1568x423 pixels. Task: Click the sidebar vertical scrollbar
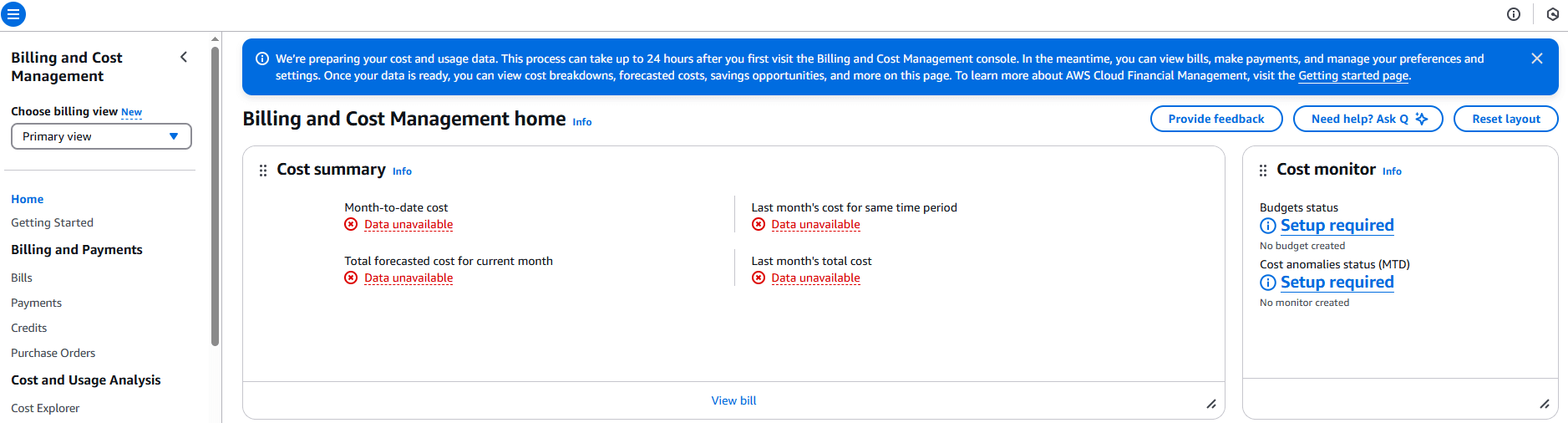(x=215, y=196)
